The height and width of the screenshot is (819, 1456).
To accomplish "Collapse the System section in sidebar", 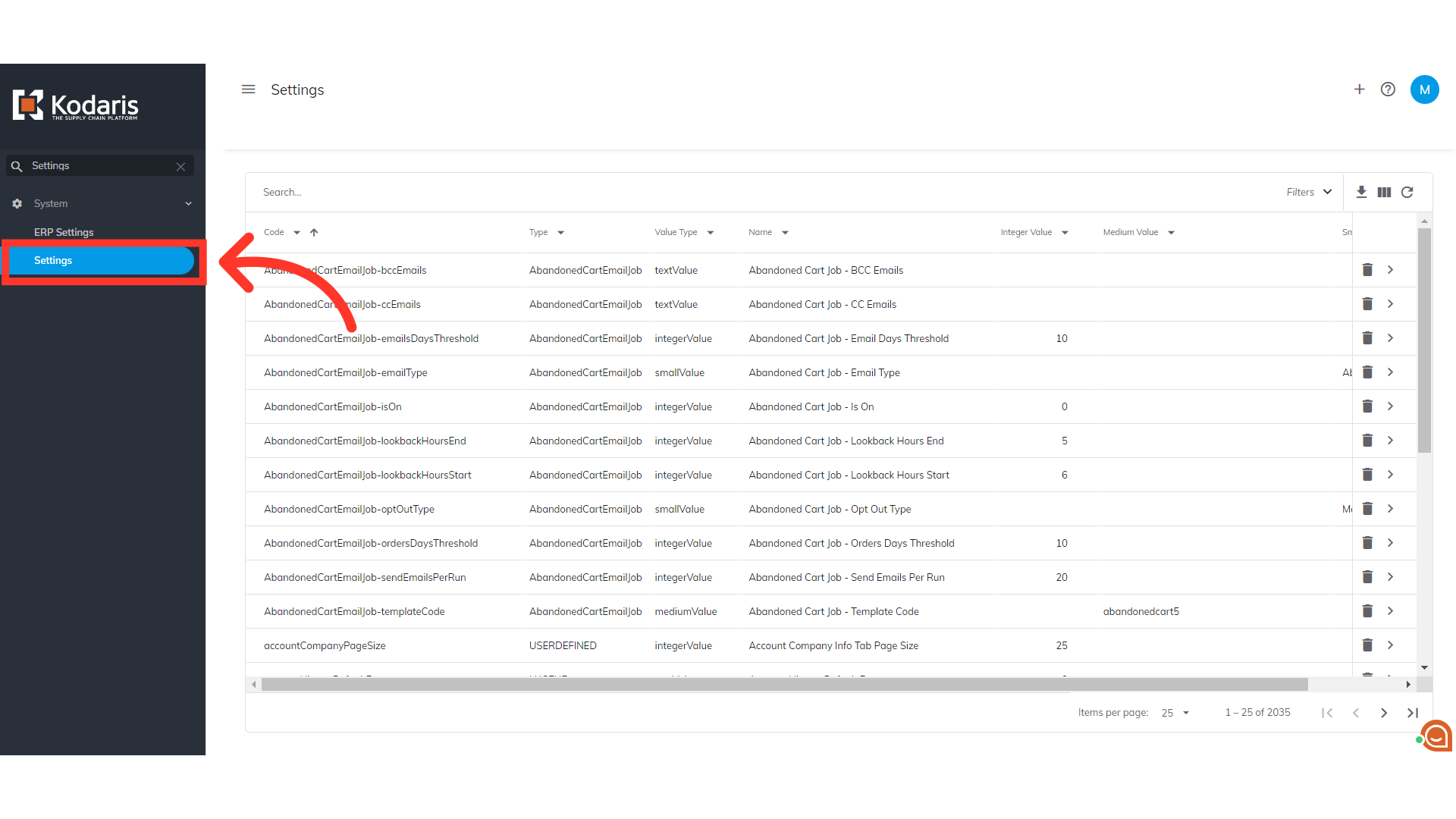I will pos(188,204).
